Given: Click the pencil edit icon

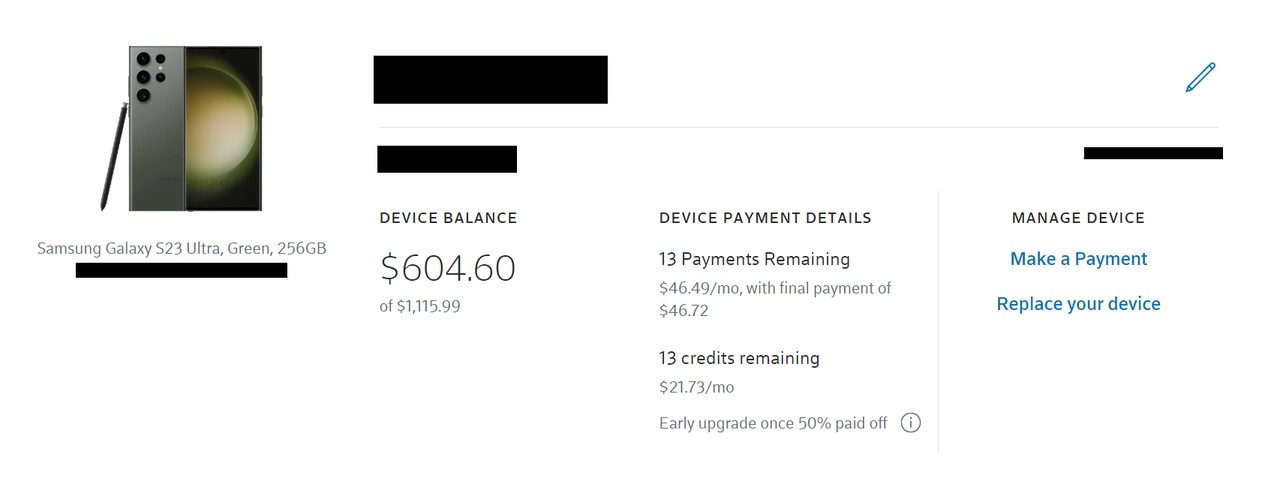Looking at the screenshot, I should click(1200, 78).
